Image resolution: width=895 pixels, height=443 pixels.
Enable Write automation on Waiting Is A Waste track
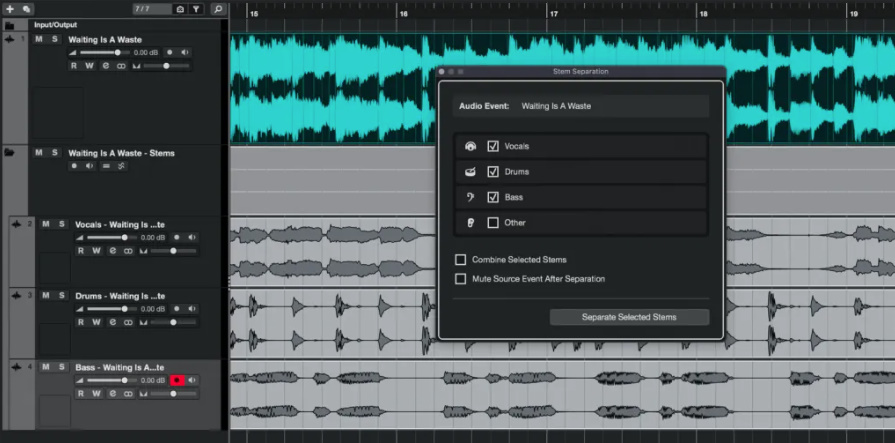point(89,66)
